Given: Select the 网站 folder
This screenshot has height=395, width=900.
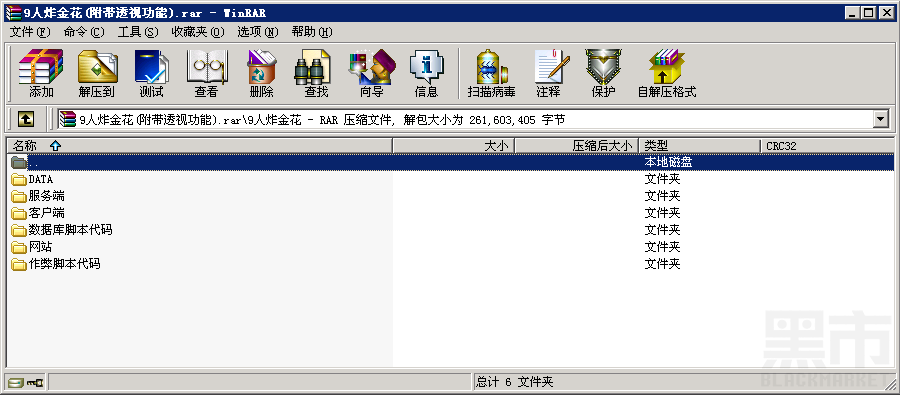Looking at the screenshot, I should click(x=32, y=247).
